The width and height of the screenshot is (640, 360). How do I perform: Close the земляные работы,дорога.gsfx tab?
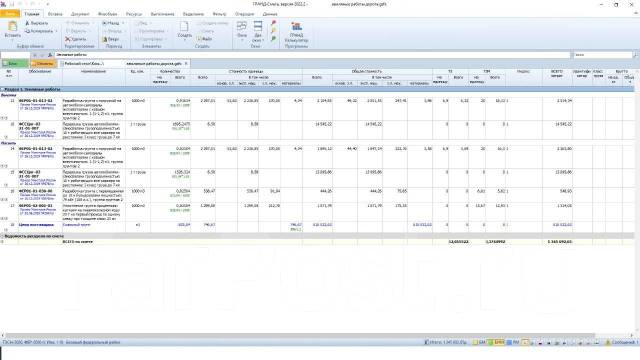click(x=186, y=64)
